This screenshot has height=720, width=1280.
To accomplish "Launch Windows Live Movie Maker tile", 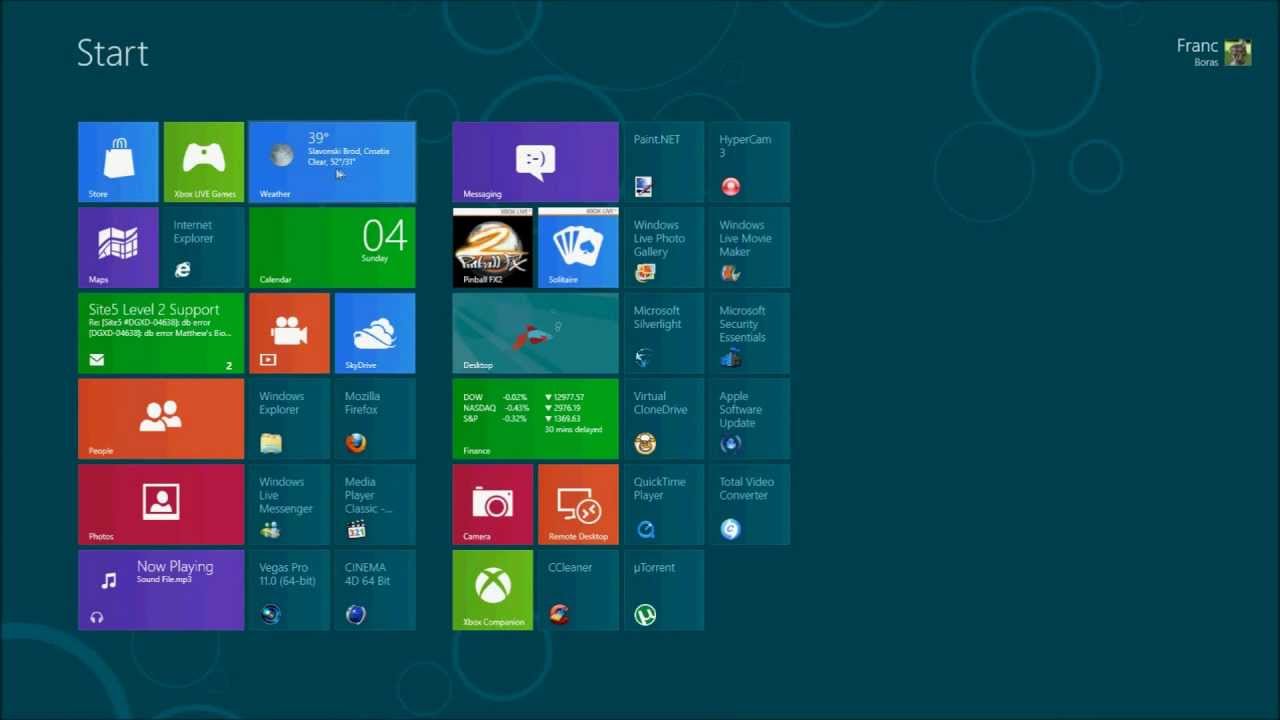I will coord(749,248).
